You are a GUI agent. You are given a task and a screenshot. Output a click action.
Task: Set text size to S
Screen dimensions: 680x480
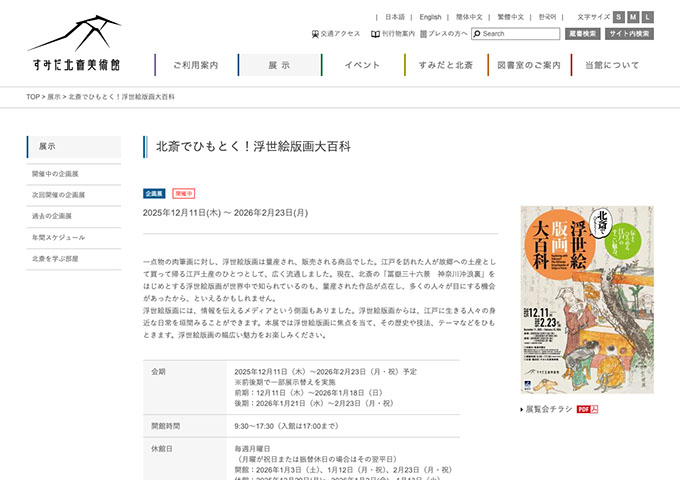[x=619, y=17]
